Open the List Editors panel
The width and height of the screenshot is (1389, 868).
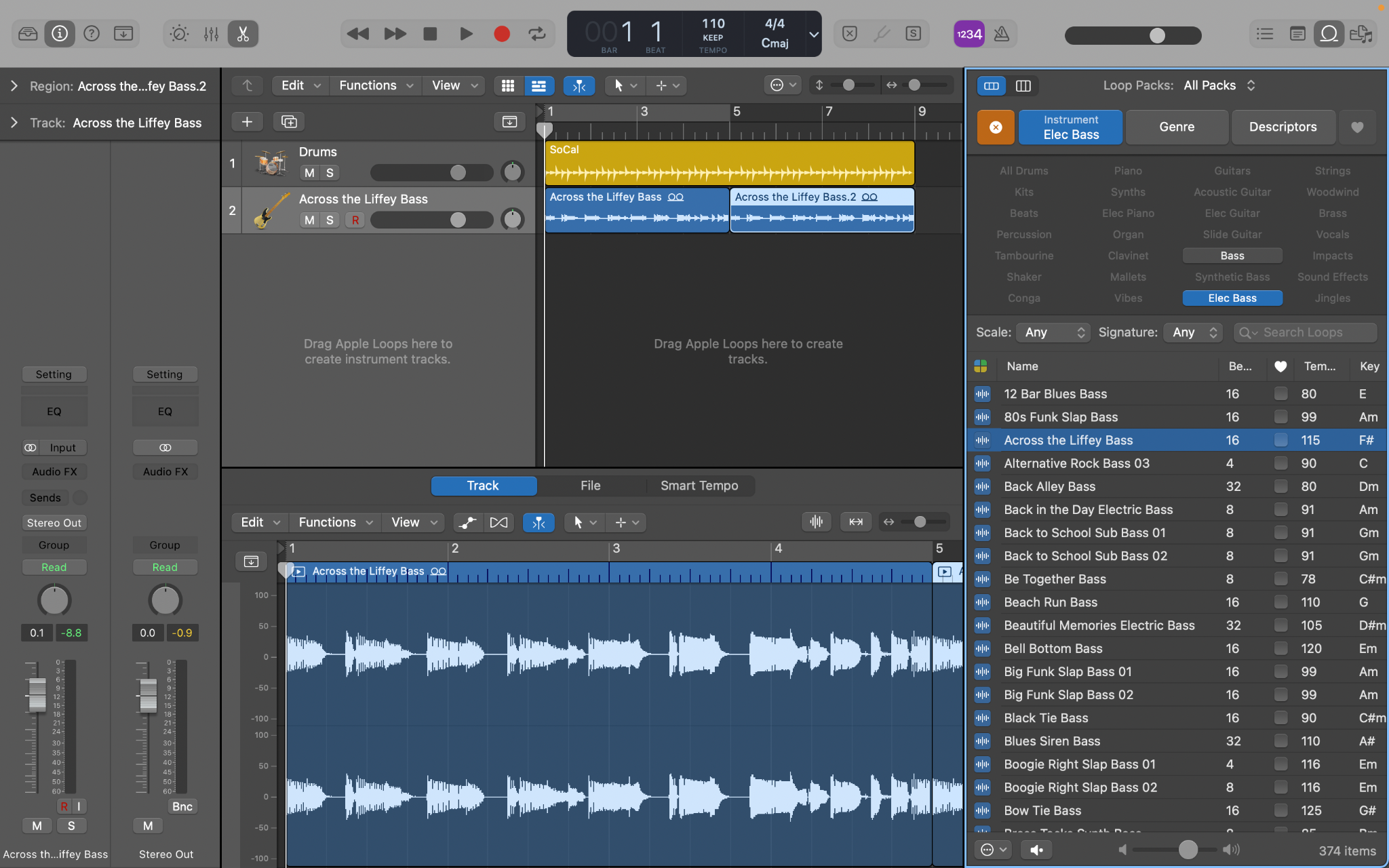coord(1264,33)
